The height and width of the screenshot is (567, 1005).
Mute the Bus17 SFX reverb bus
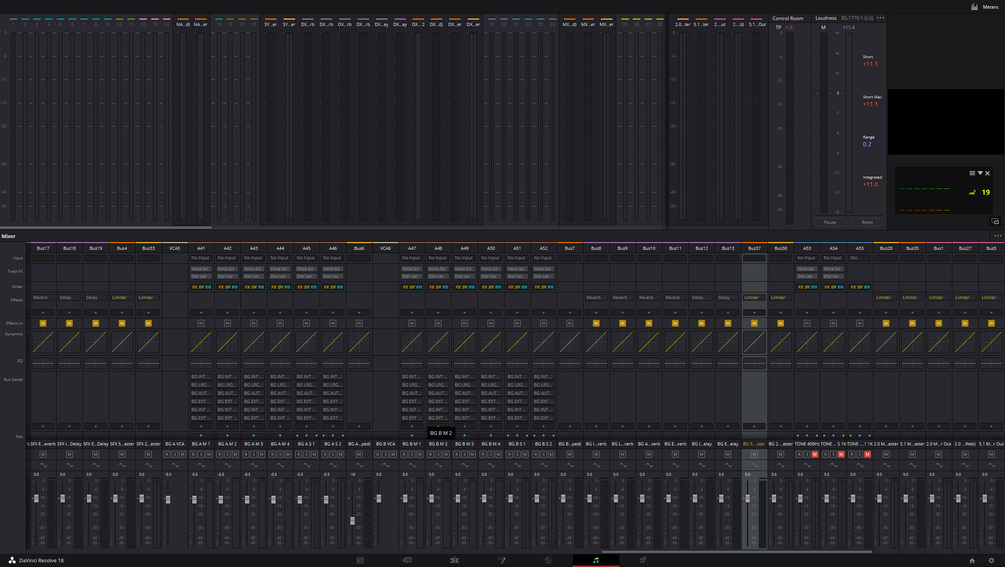pyautogui.click(x=43, y=454)
